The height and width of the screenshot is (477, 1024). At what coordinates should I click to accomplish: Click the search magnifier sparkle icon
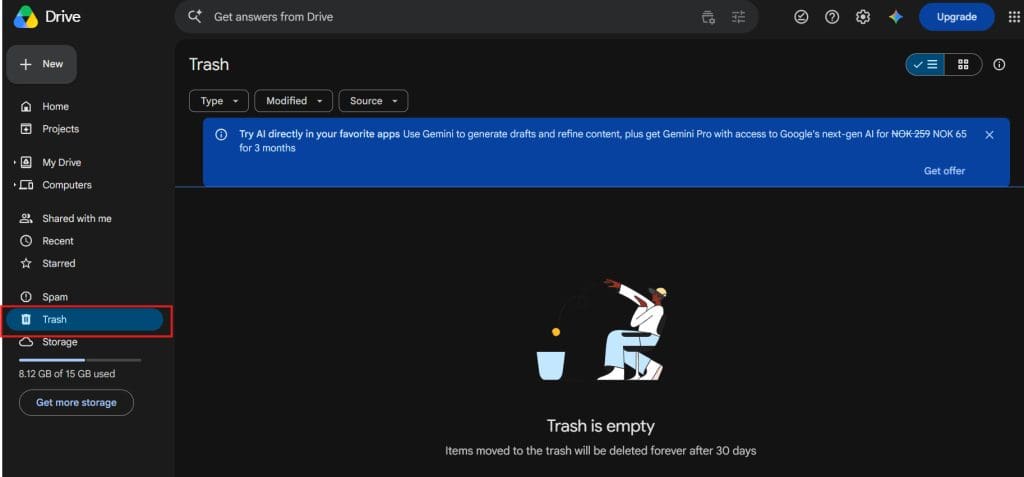pyautogui.click(x=195, y=16)
